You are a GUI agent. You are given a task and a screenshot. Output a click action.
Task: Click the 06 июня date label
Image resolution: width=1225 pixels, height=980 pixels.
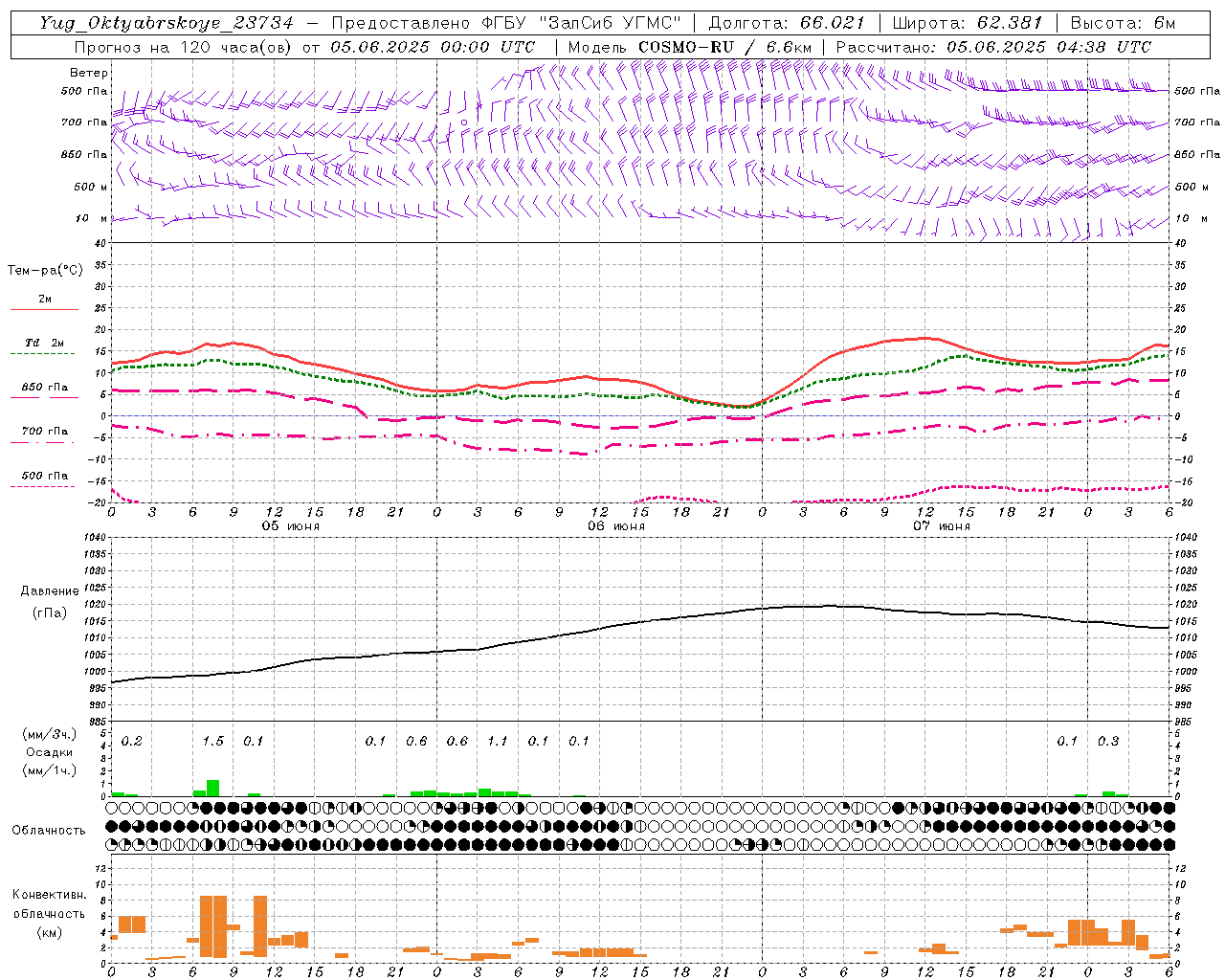pos(616,526)
